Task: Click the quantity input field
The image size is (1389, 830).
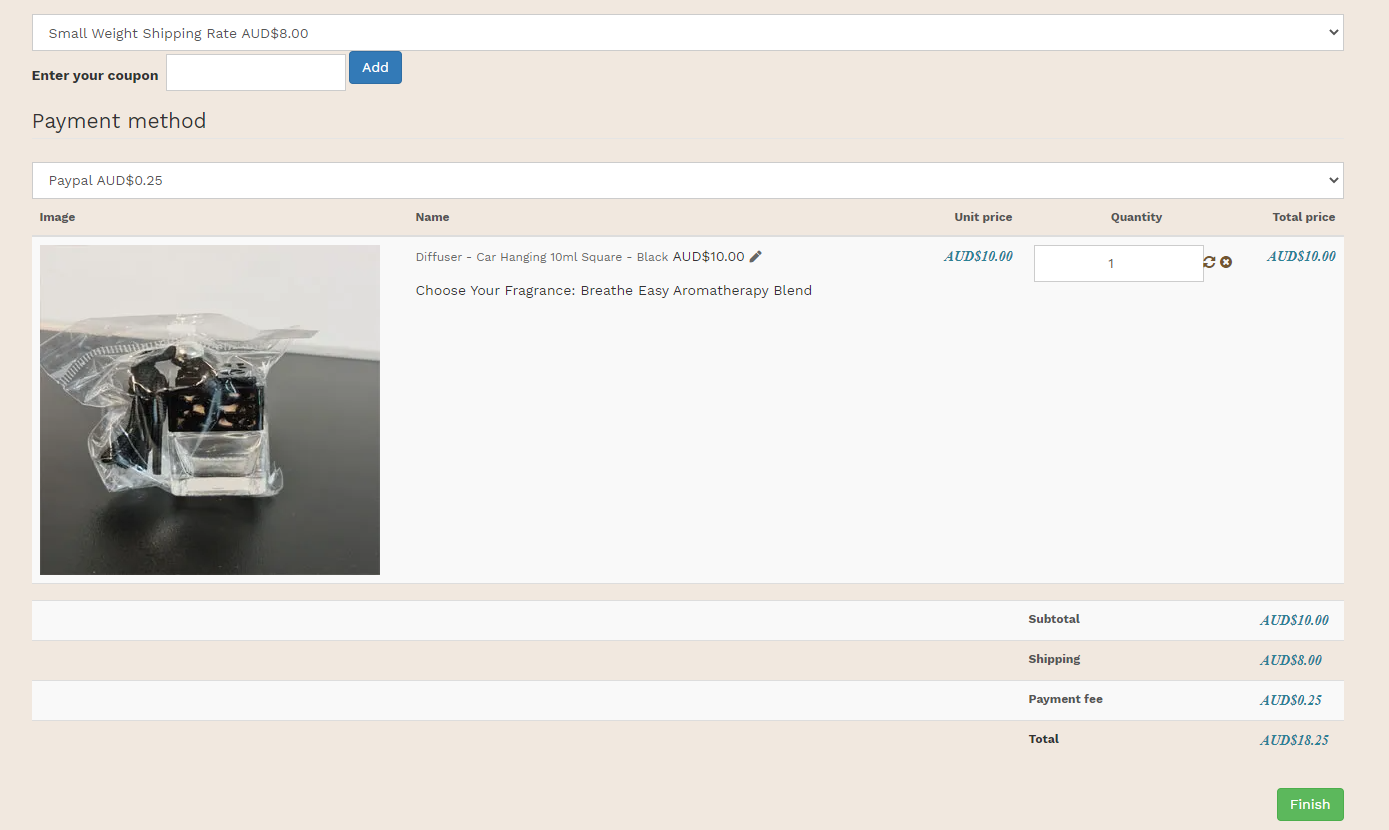Action: coord(1118,264)
